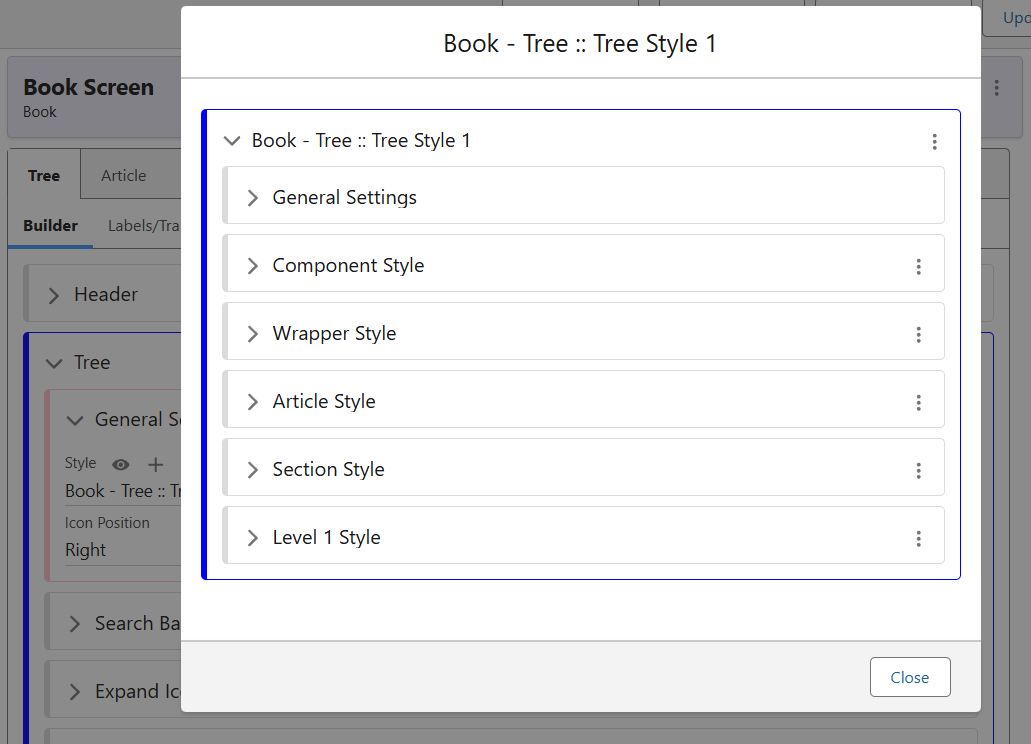
Task: Open kebab menu for Section Style
Action: [x=918, y=471]
